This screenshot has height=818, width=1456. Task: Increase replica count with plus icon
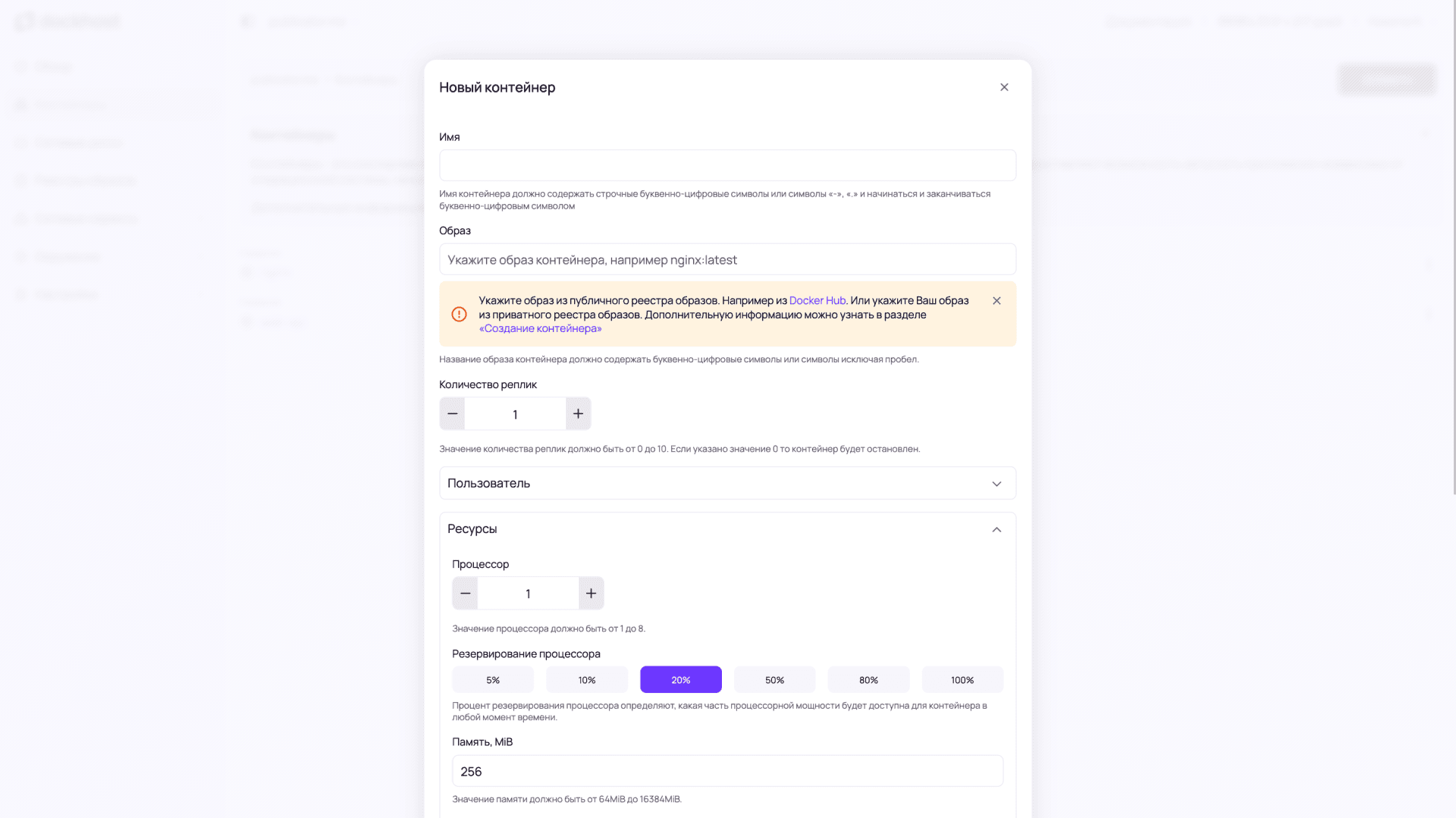pos(578,414)
